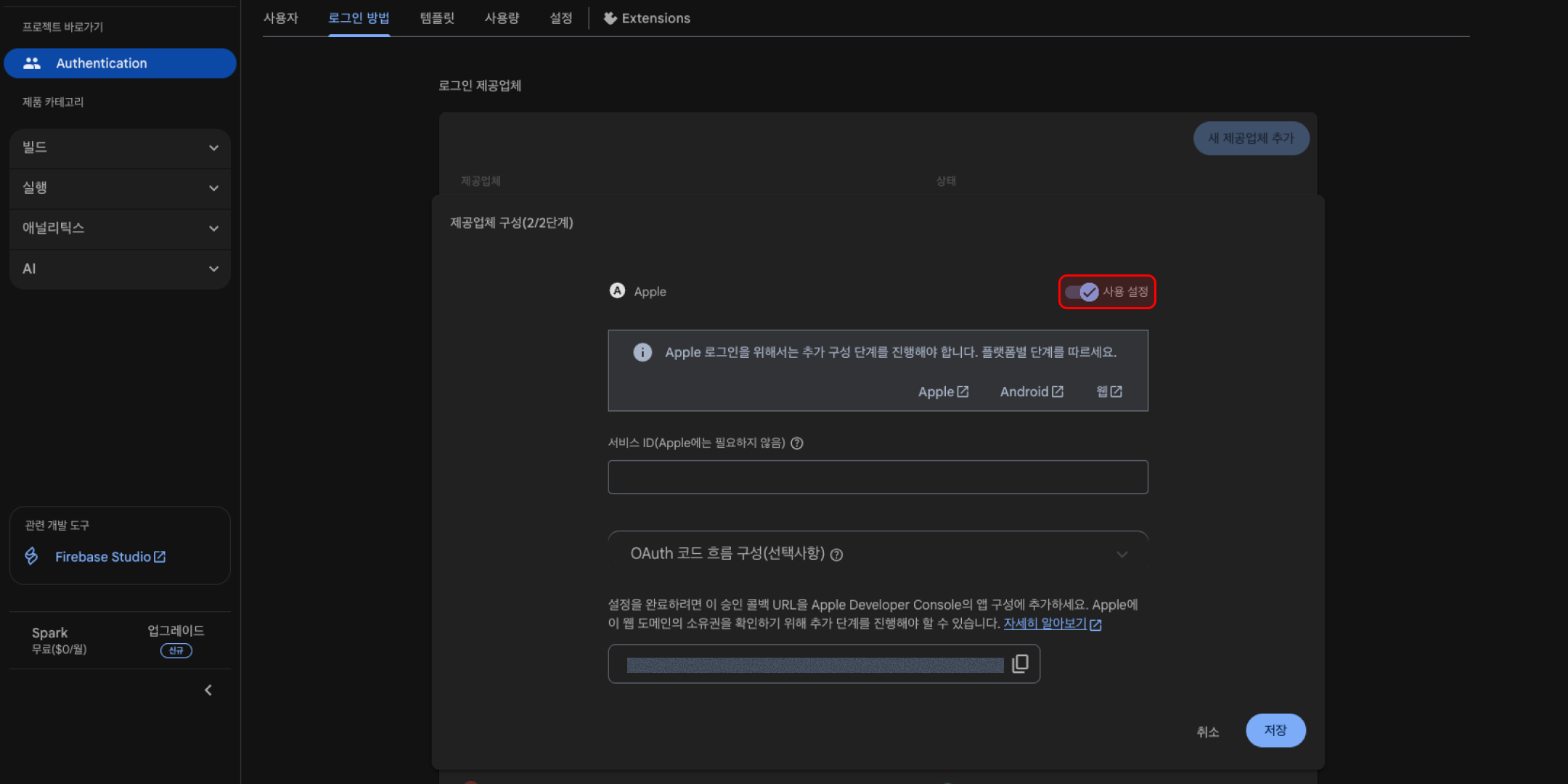Click the Spark plan name
The height and width of the screenshot is (784, 1568).
point(49,632)
